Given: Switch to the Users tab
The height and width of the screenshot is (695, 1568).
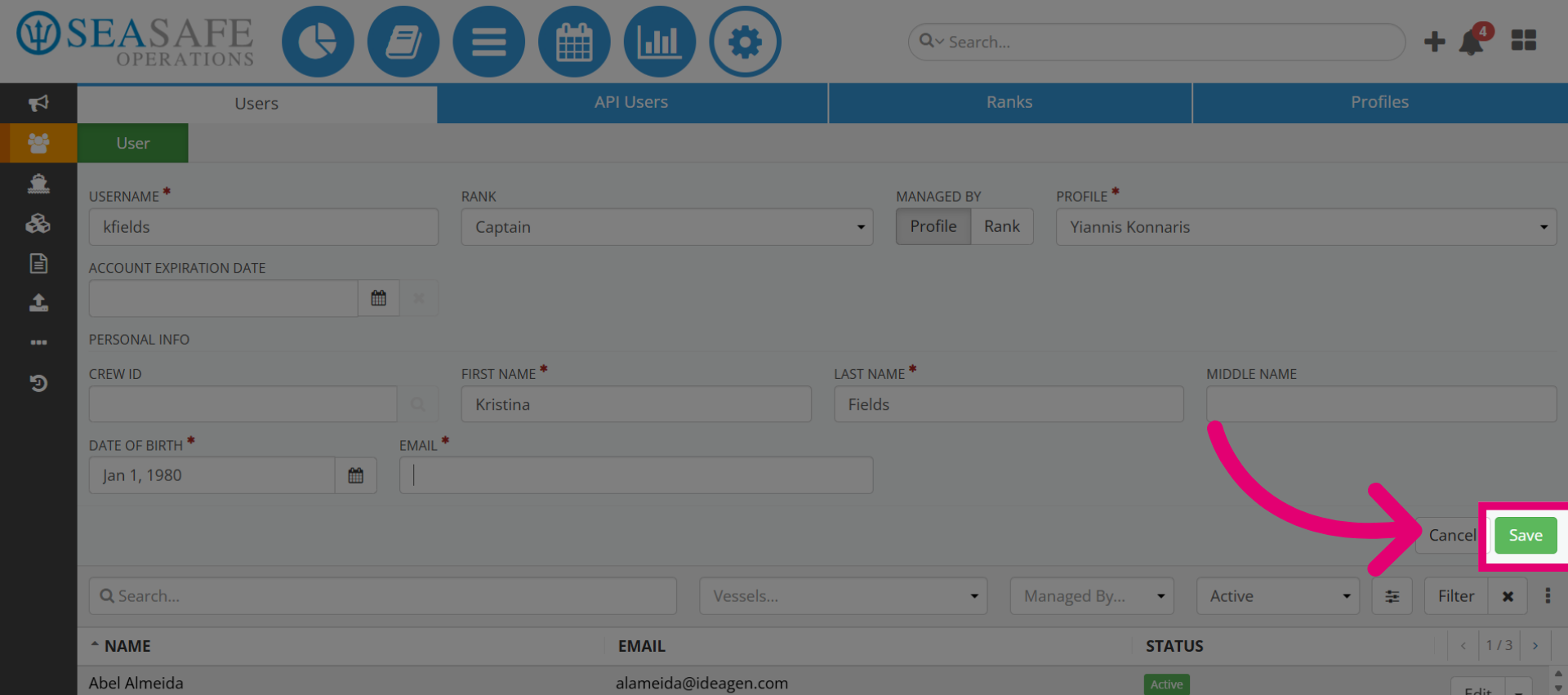Looking at the screenshot, I should pyautogui.click(x=256, y=103).
